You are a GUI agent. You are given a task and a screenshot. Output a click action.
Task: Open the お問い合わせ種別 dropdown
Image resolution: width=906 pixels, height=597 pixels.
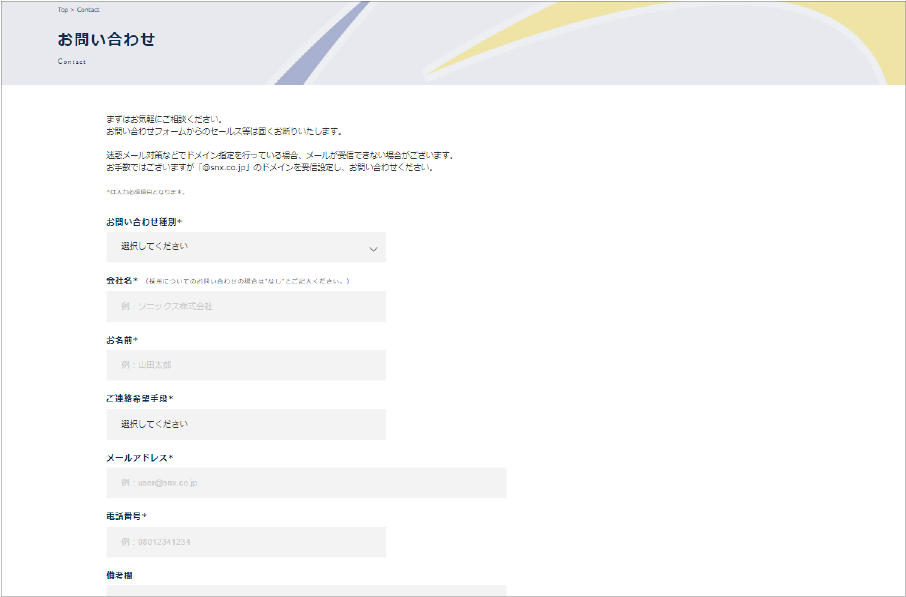click(x=246, y=247)
